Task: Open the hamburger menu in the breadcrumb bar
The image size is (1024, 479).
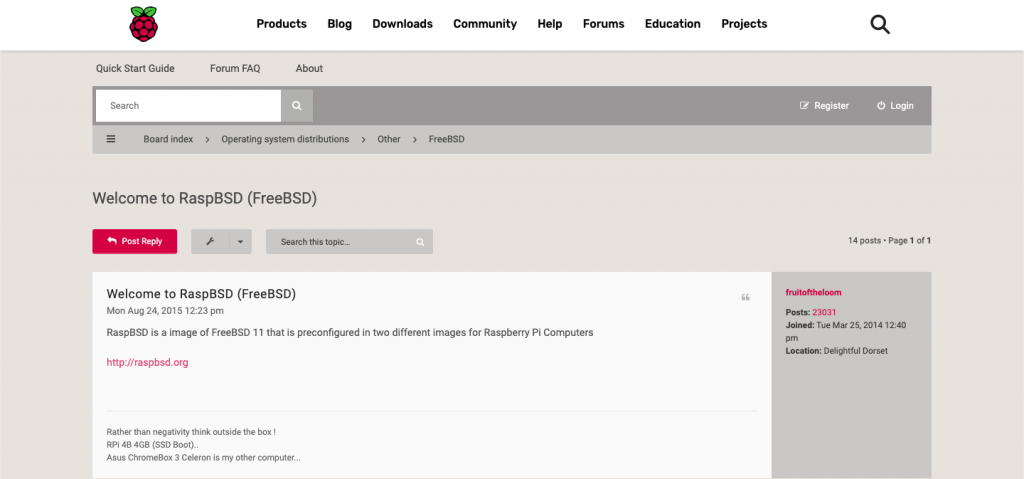Action: click(x=111, y=139)
